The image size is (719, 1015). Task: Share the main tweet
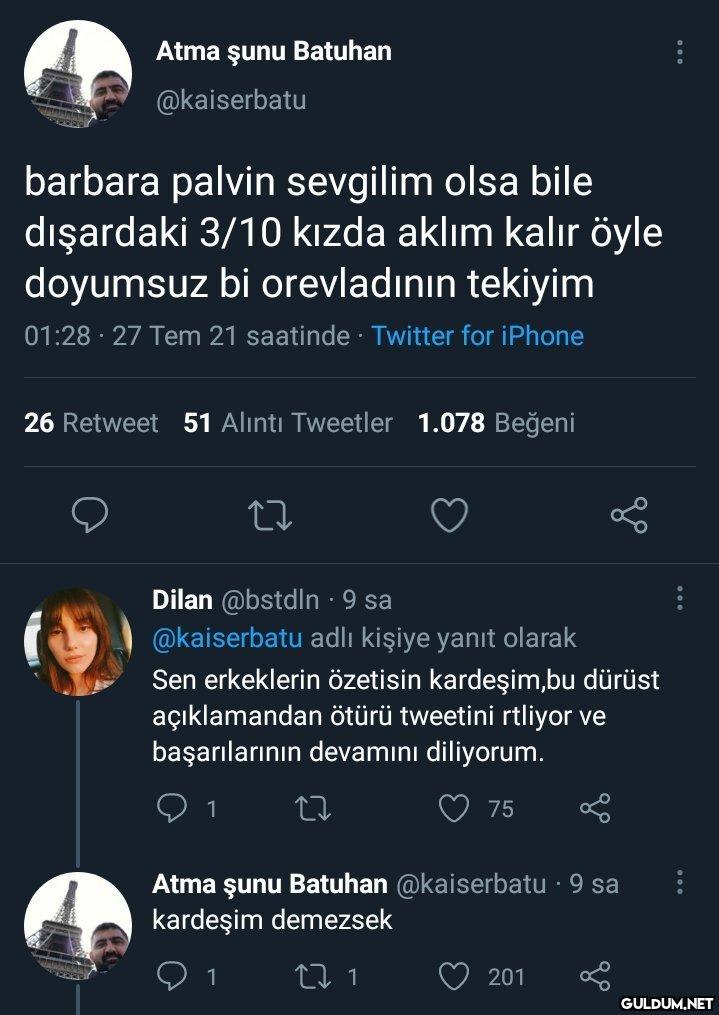point(629,515)
